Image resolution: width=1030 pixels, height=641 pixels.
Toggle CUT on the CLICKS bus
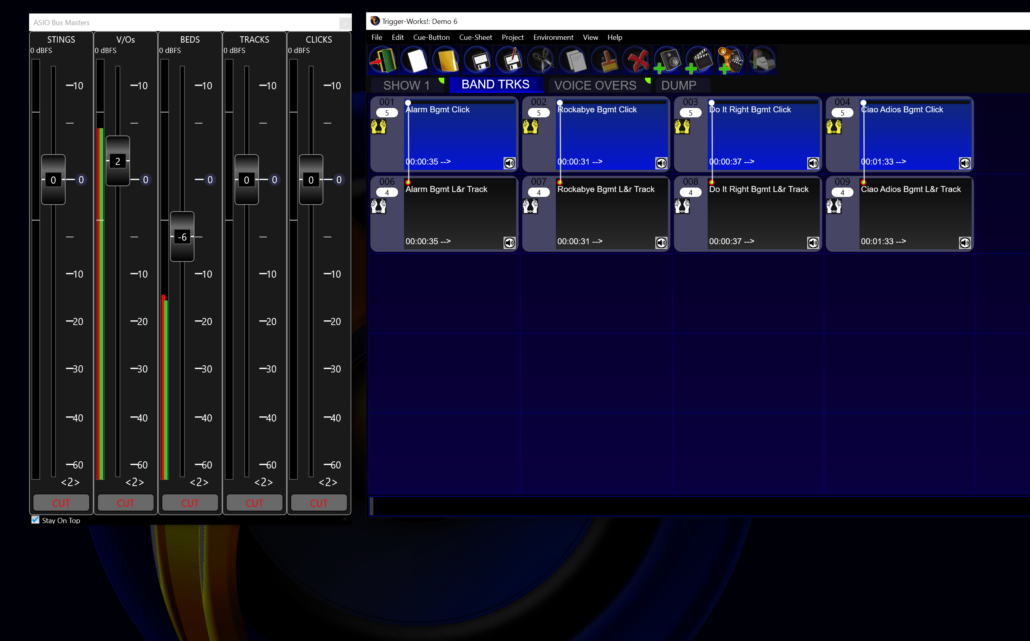[x=319, y=502]
